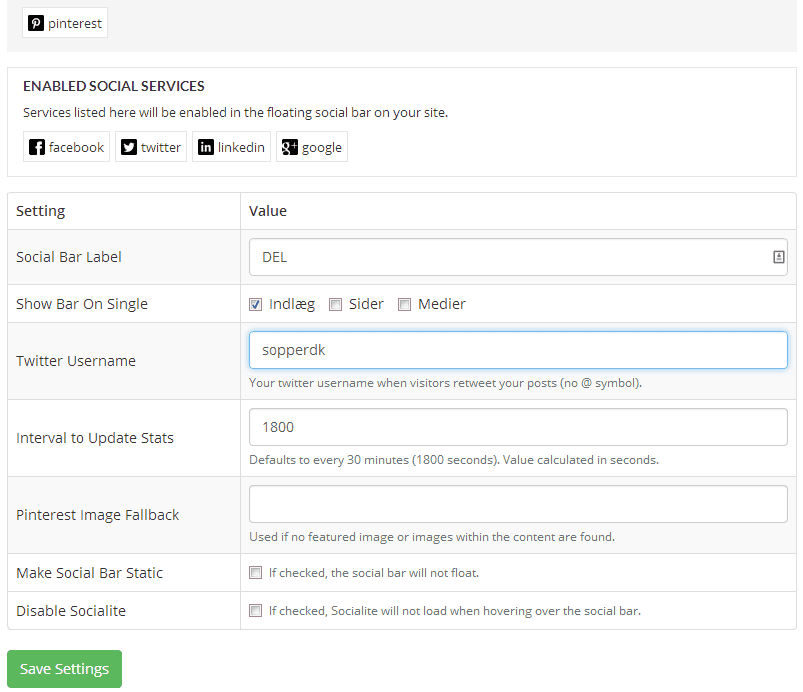
Task: Check the Medier checkbox
Action: click(405, 304)
